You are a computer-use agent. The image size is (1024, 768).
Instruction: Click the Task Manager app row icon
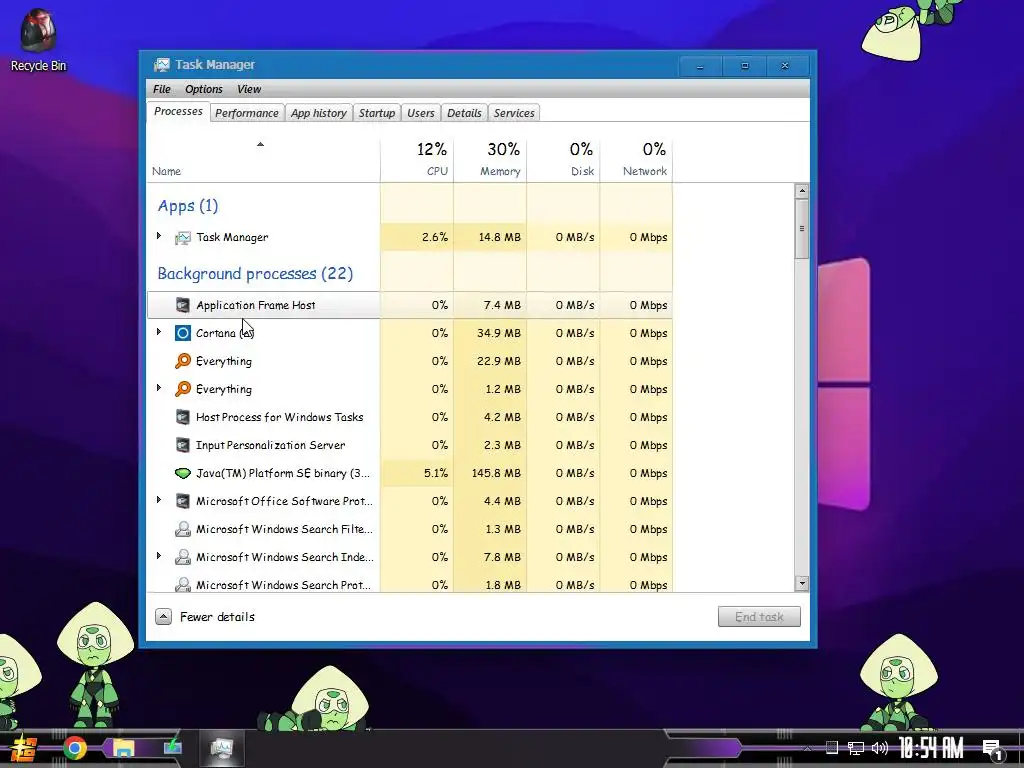pyautogui.click(x=183, y=238)
